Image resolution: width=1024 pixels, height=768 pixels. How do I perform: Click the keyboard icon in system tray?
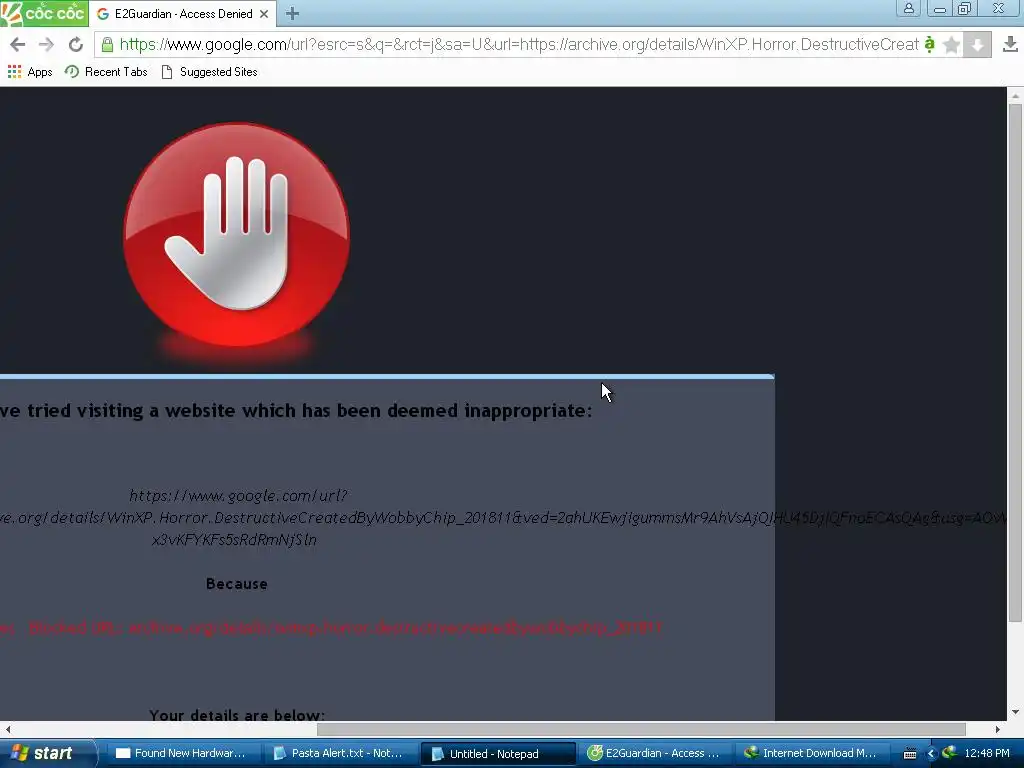910,754
